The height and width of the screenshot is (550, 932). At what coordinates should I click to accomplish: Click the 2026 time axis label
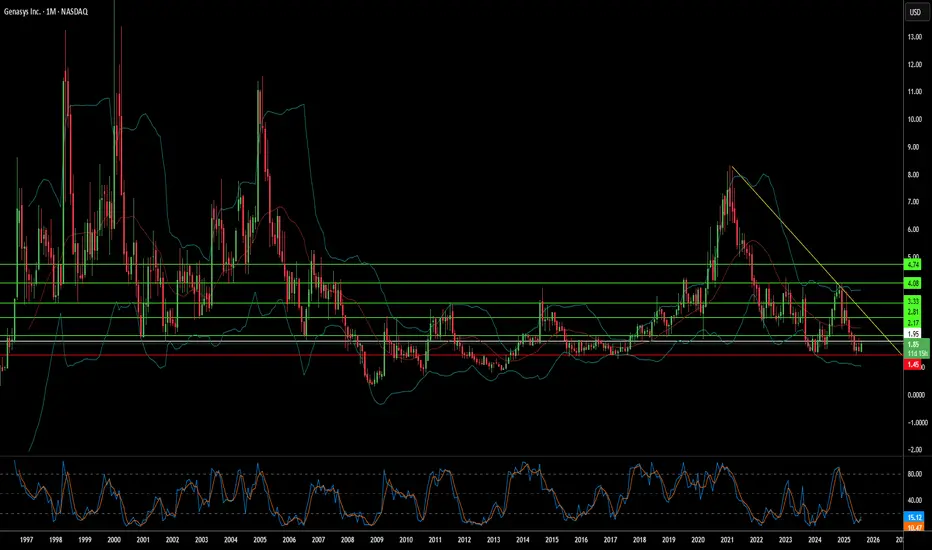tap(873, 540)
